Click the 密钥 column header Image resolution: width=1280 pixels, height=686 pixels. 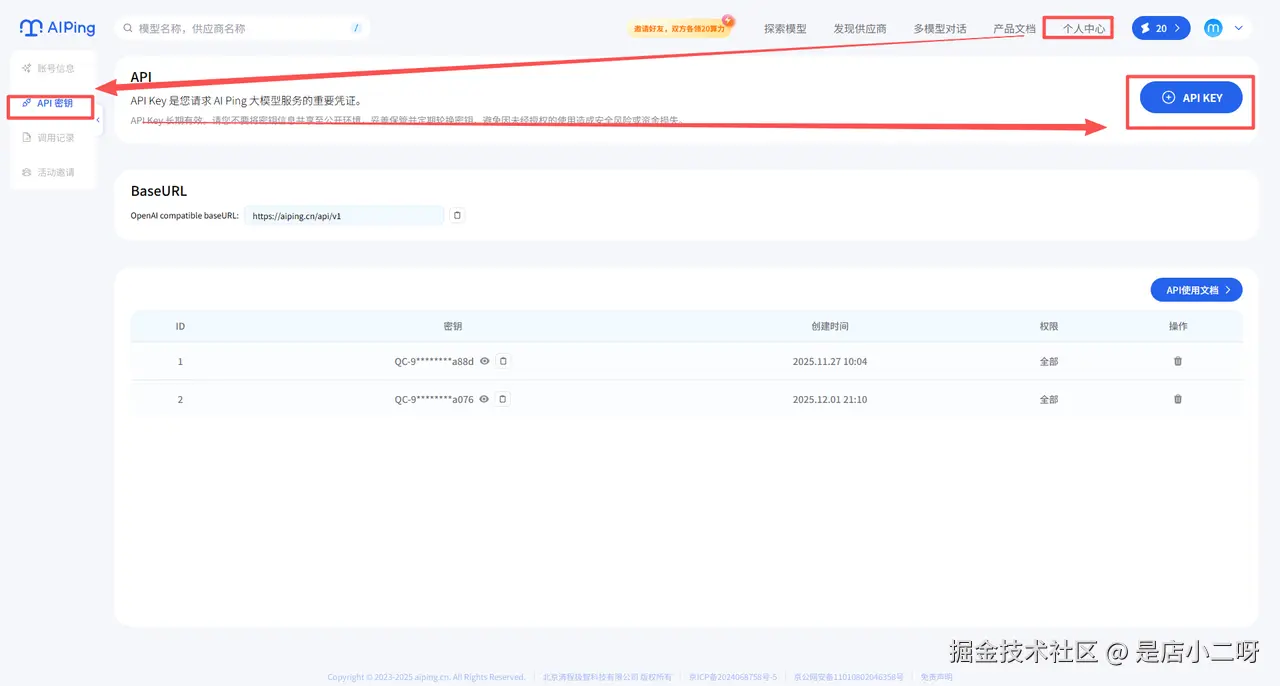pyautogui.click(x=453, y=326)
